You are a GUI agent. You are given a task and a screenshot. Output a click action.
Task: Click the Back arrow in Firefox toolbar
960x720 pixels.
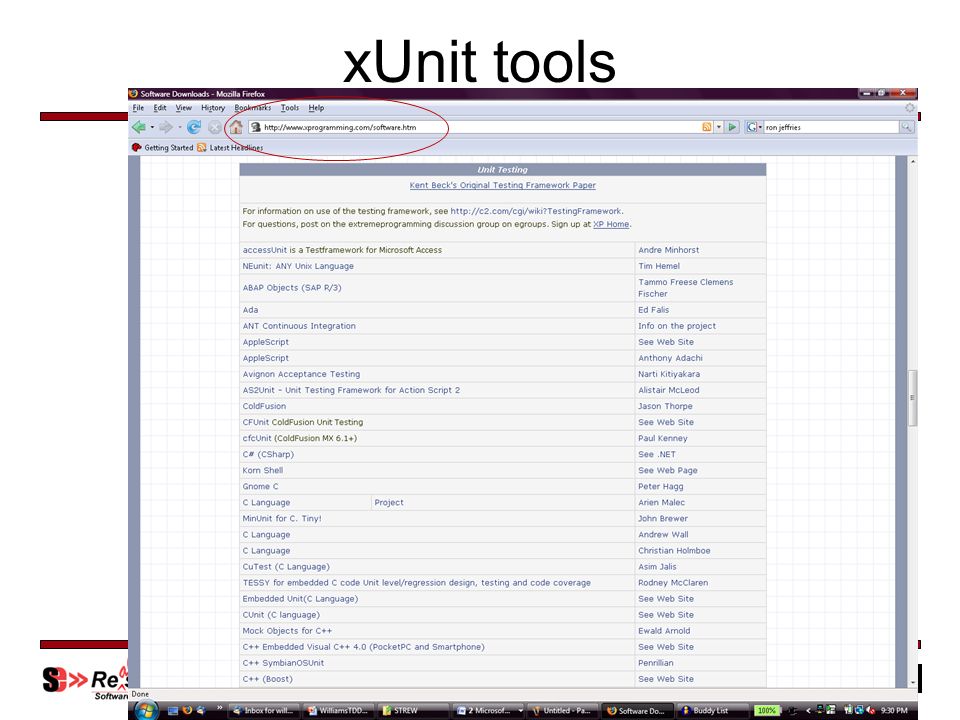click(139, 127)
